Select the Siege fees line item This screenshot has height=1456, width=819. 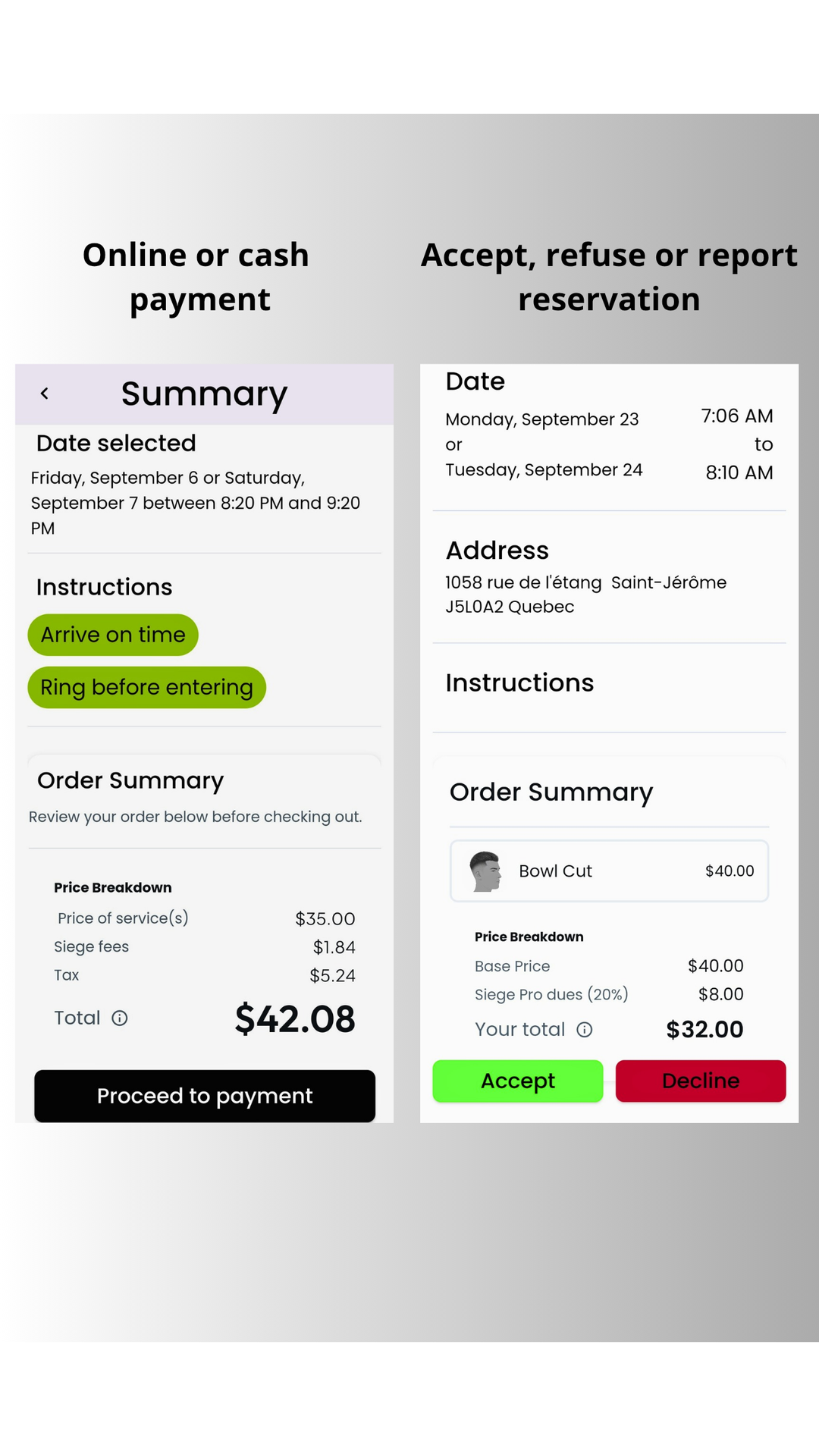pyautogui.click(x=92, y=947)
